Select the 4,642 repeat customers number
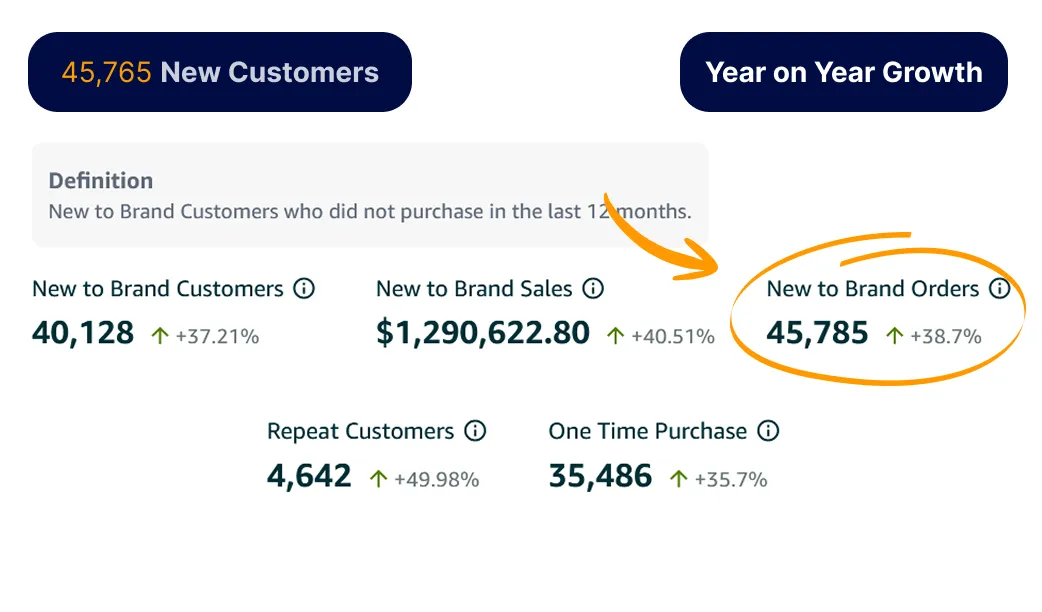 coord(309,476)
